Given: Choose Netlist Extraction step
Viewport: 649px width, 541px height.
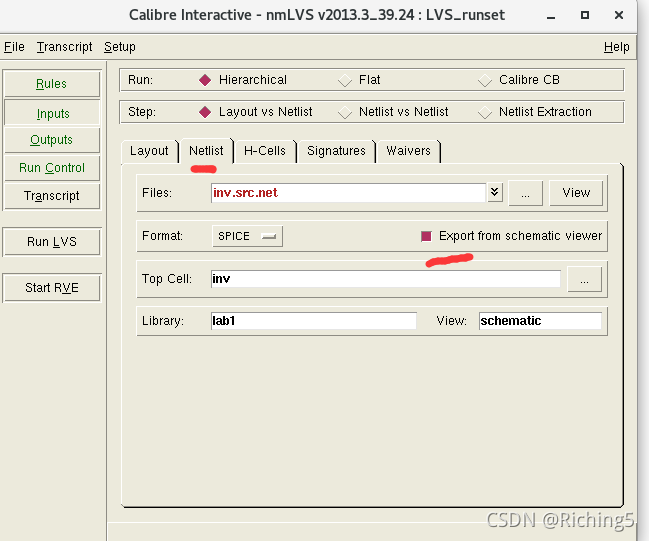Looking at the screenshot, I should (x=485, y=112).
